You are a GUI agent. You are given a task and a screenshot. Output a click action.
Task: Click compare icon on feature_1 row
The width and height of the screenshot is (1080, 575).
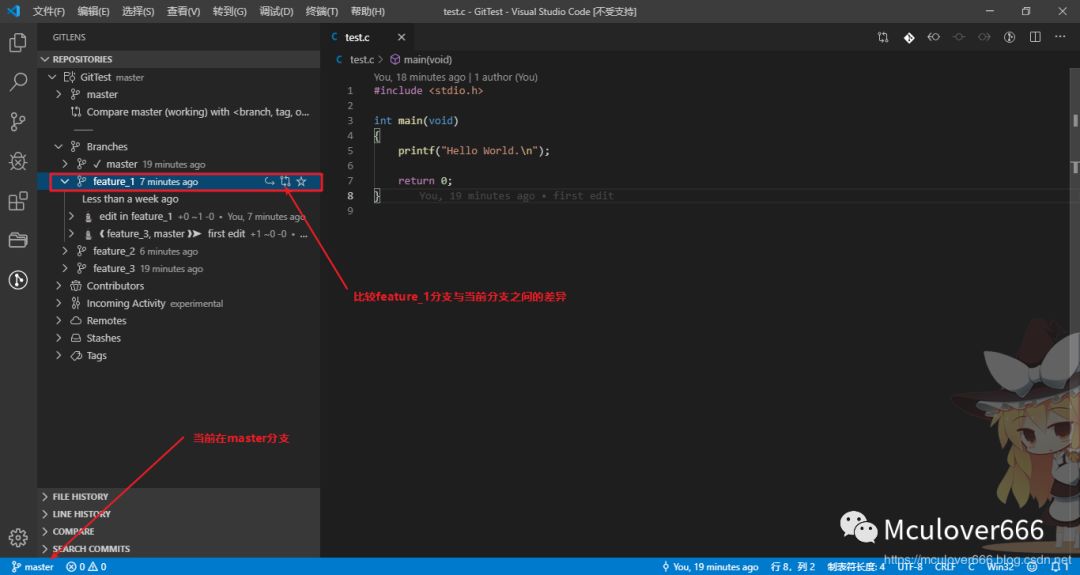[x=285, y=182]
